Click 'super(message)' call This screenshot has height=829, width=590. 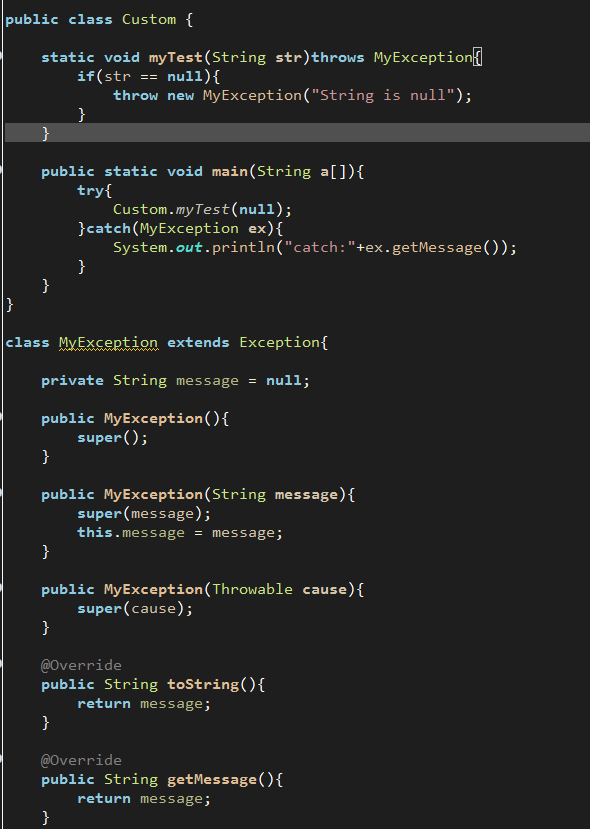pos(140,514)
